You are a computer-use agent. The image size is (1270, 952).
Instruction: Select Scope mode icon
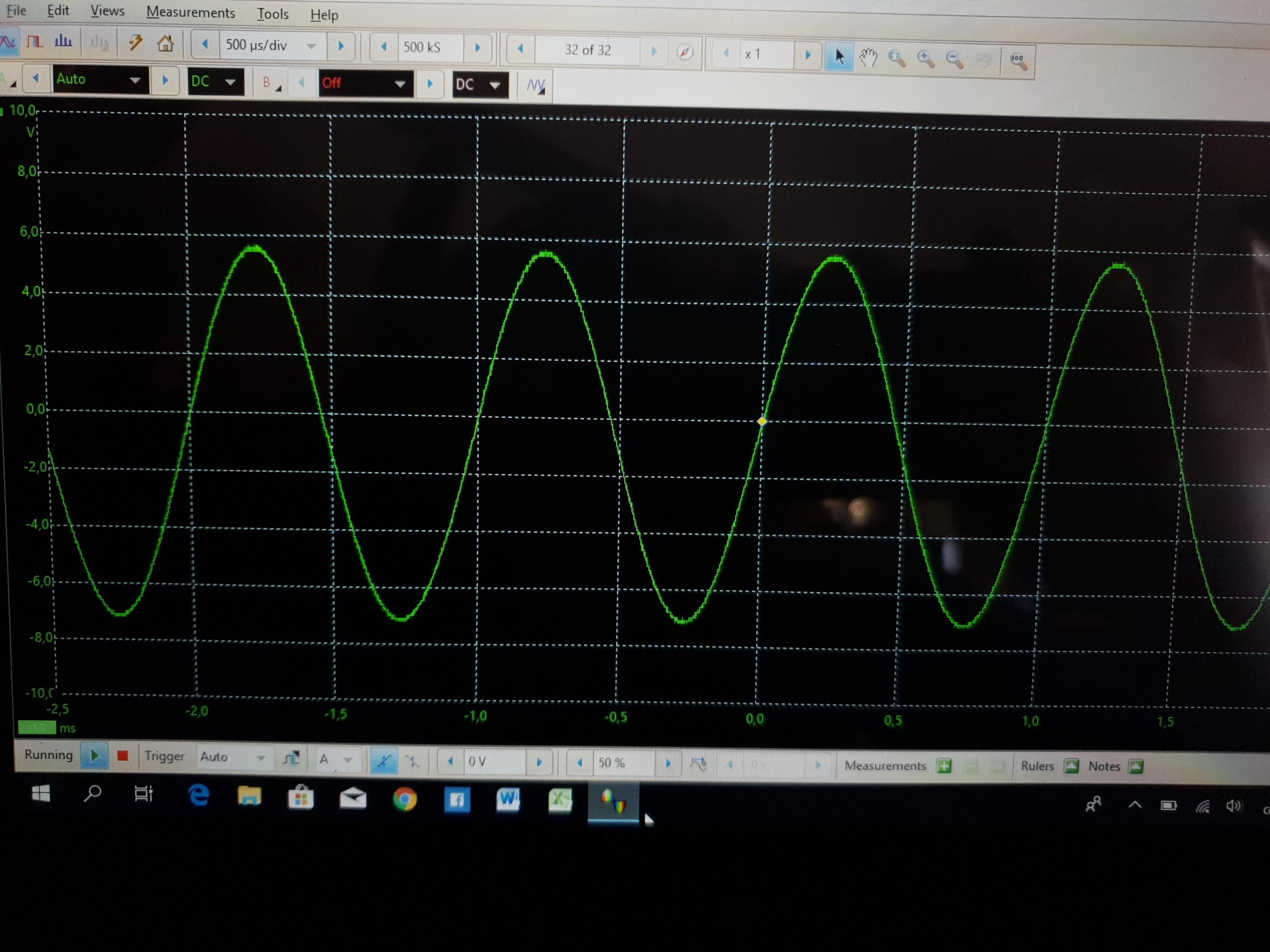click(x=7, y=41)
